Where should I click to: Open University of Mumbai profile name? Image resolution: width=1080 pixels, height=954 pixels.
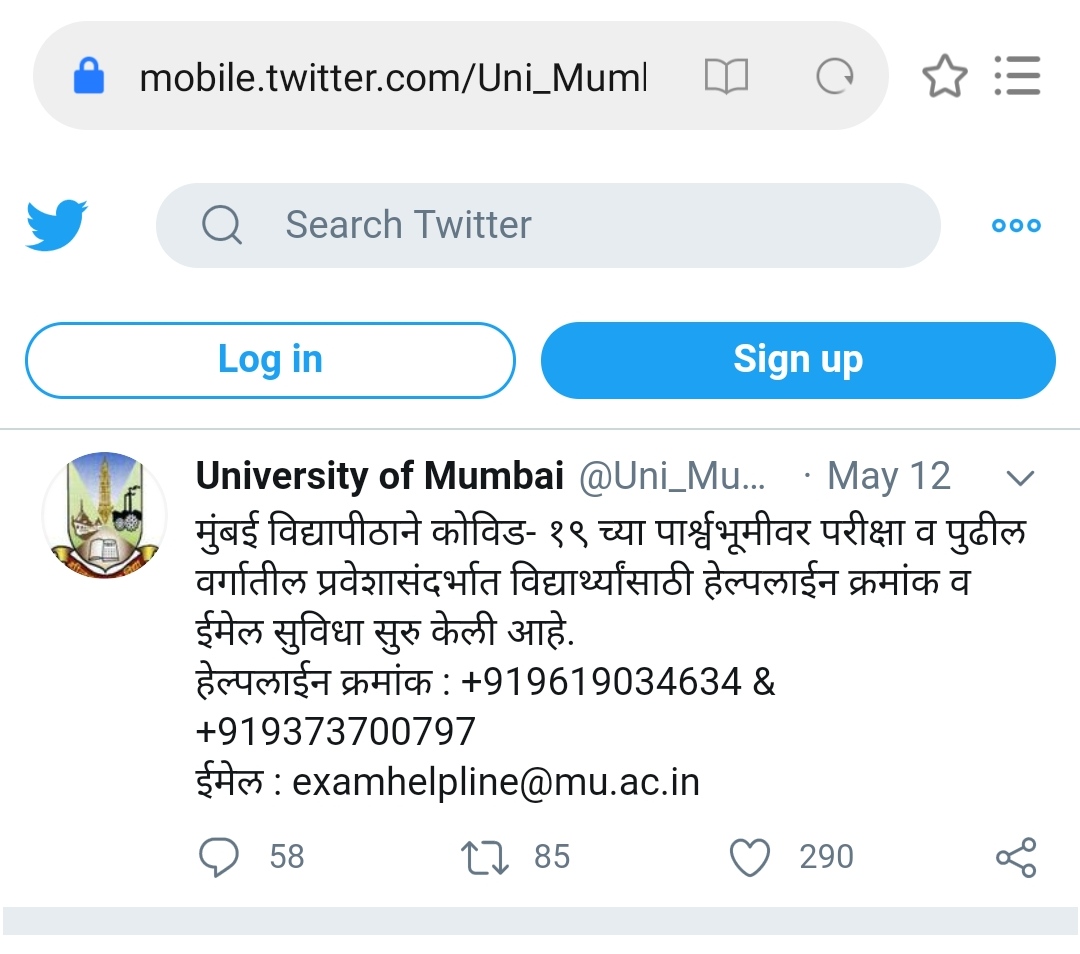380,477
